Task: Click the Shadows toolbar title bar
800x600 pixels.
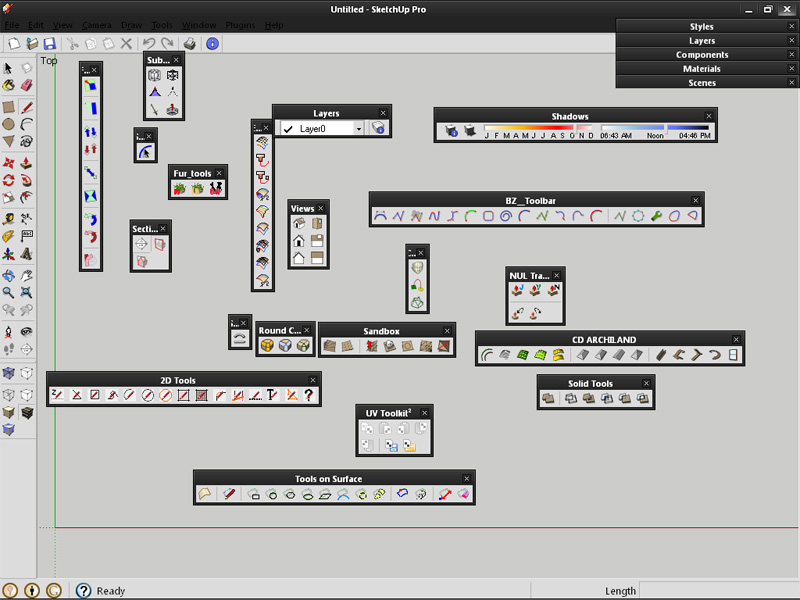Action: (569, 116)
